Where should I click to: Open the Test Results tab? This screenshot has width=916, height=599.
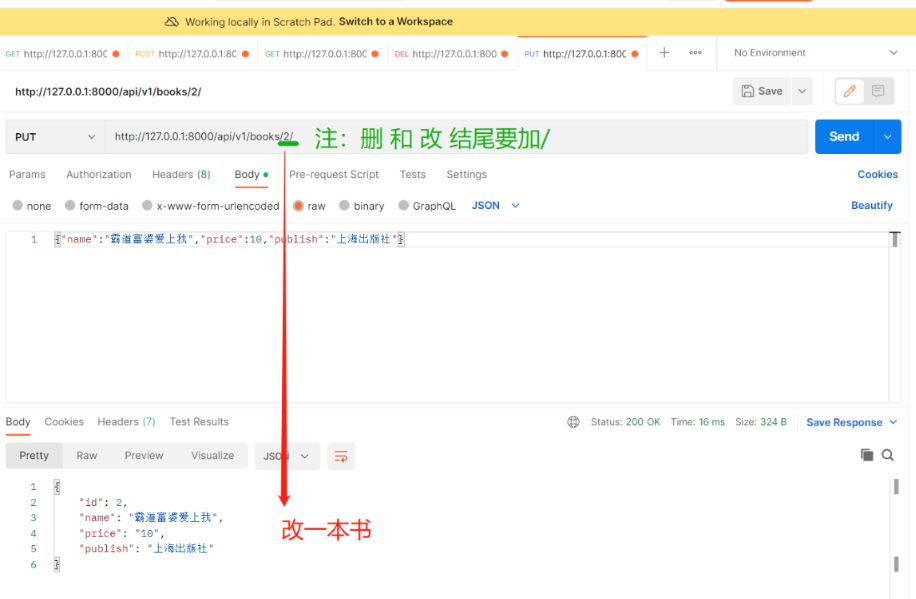[199, 421]
